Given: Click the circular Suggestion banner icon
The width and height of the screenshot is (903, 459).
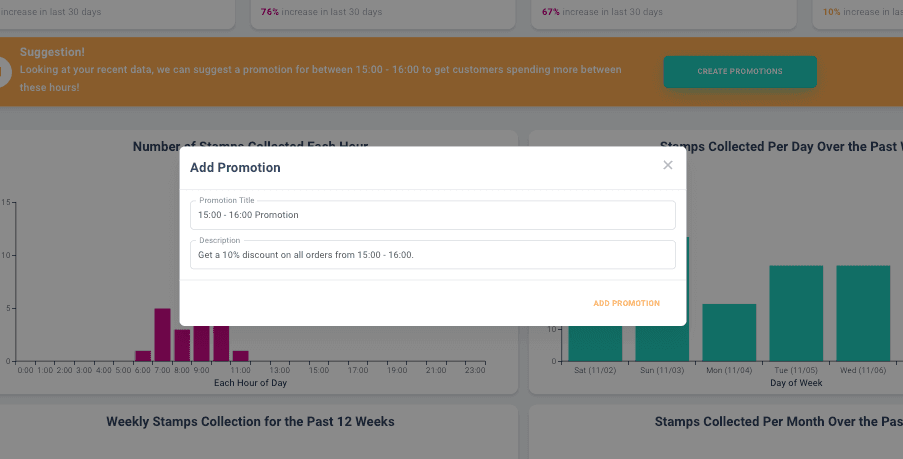Looking at the screenshot, I should coord(4,72).
